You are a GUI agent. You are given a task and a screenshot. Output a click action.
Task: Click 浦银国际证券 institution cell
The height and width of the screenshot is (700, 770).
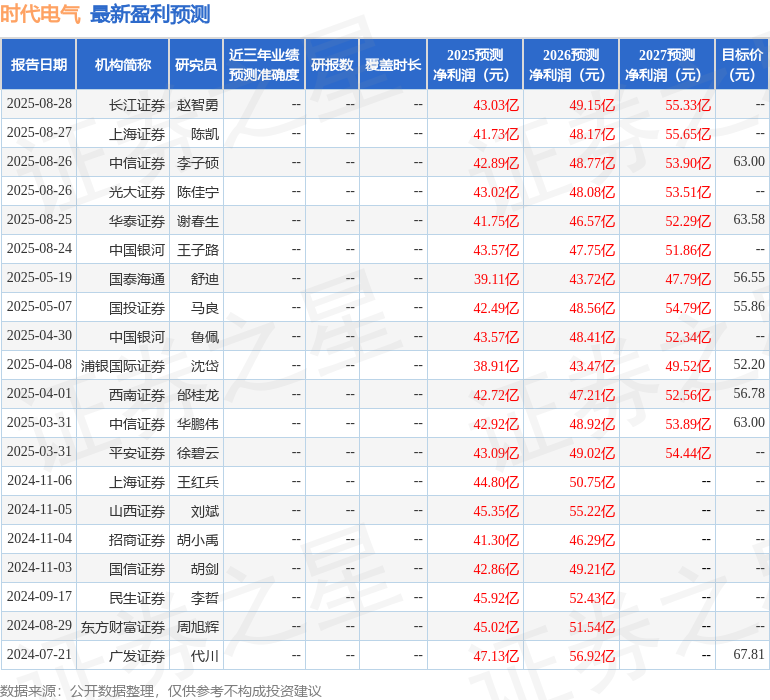click(123, 365)
